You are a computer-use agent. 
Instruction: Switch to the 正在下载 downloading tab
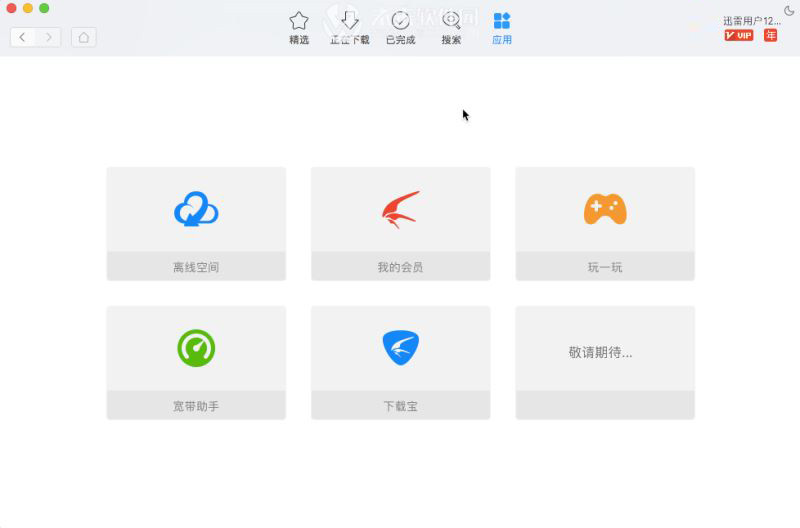coord(349,28)
